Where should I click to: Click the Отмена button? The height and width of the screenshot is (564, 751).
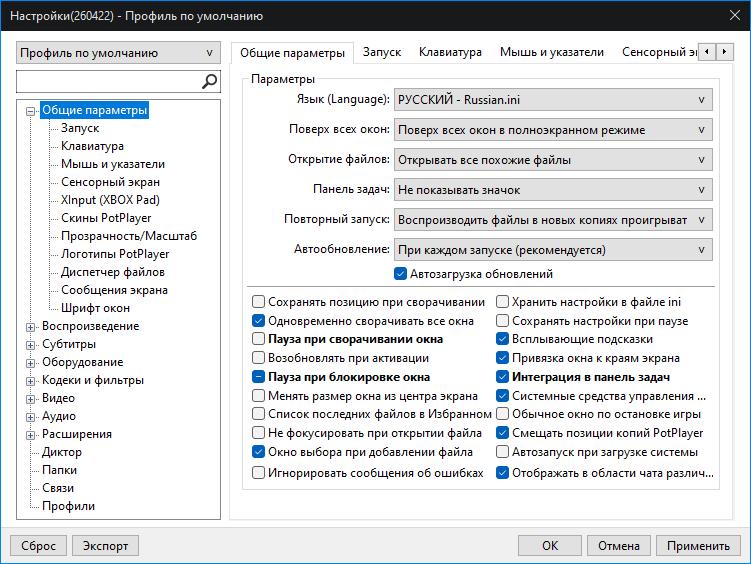618,545
